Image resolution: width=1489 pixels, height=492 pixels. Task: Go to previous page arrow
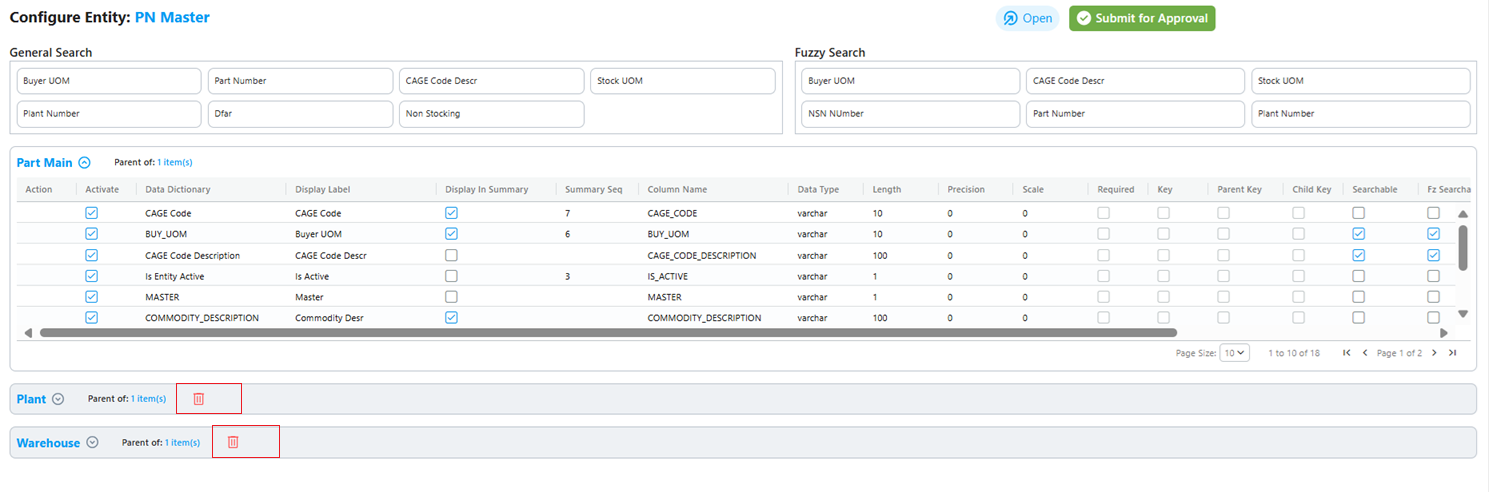click(x=1365, y=353)
